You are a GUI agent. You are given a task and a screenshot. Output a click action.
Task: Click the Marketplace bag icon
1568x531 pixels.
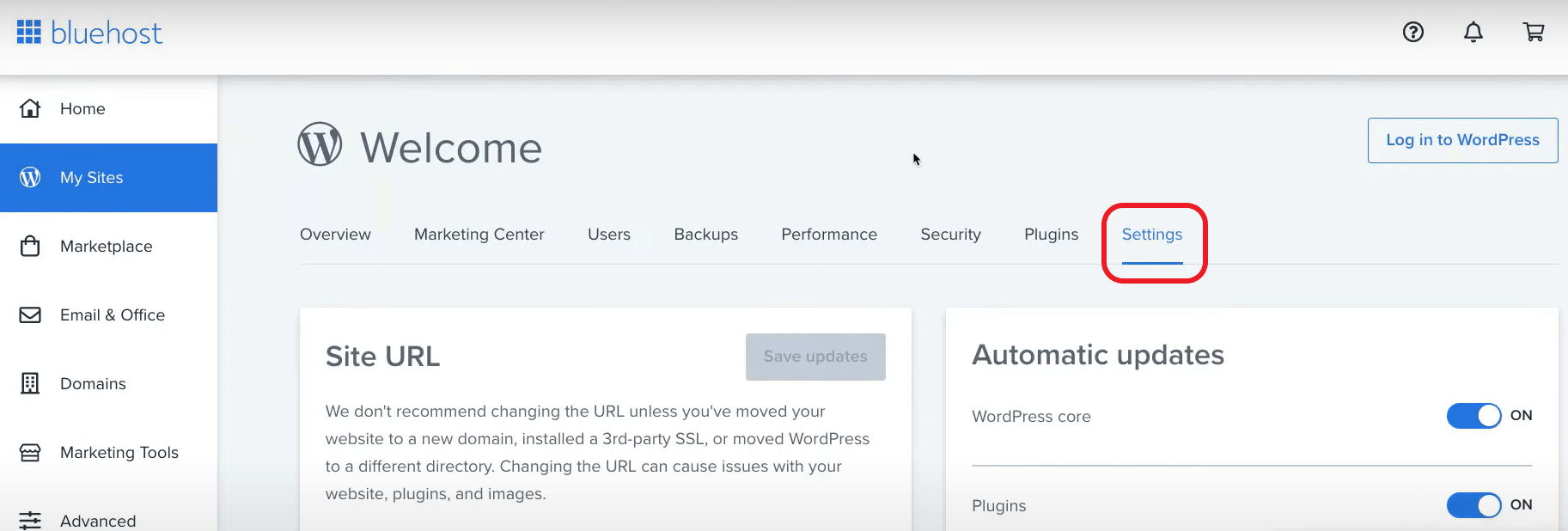(30, 246)
